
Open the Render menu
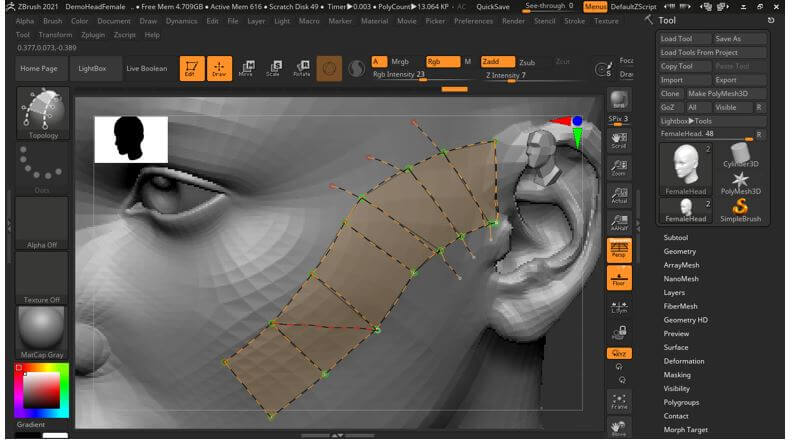point(513,21)
